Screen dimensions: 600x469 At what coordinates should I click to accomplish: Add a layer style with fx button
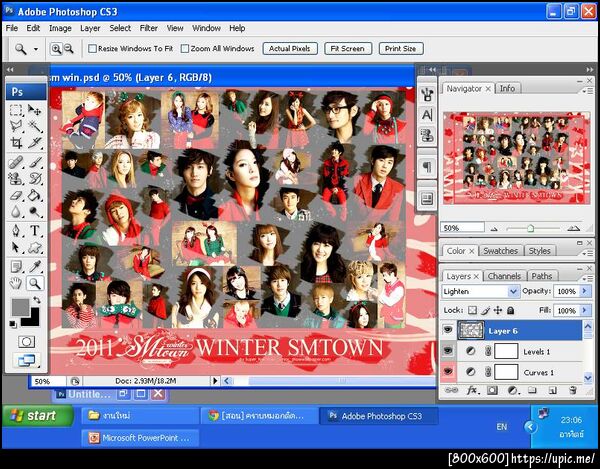[472, 390]
